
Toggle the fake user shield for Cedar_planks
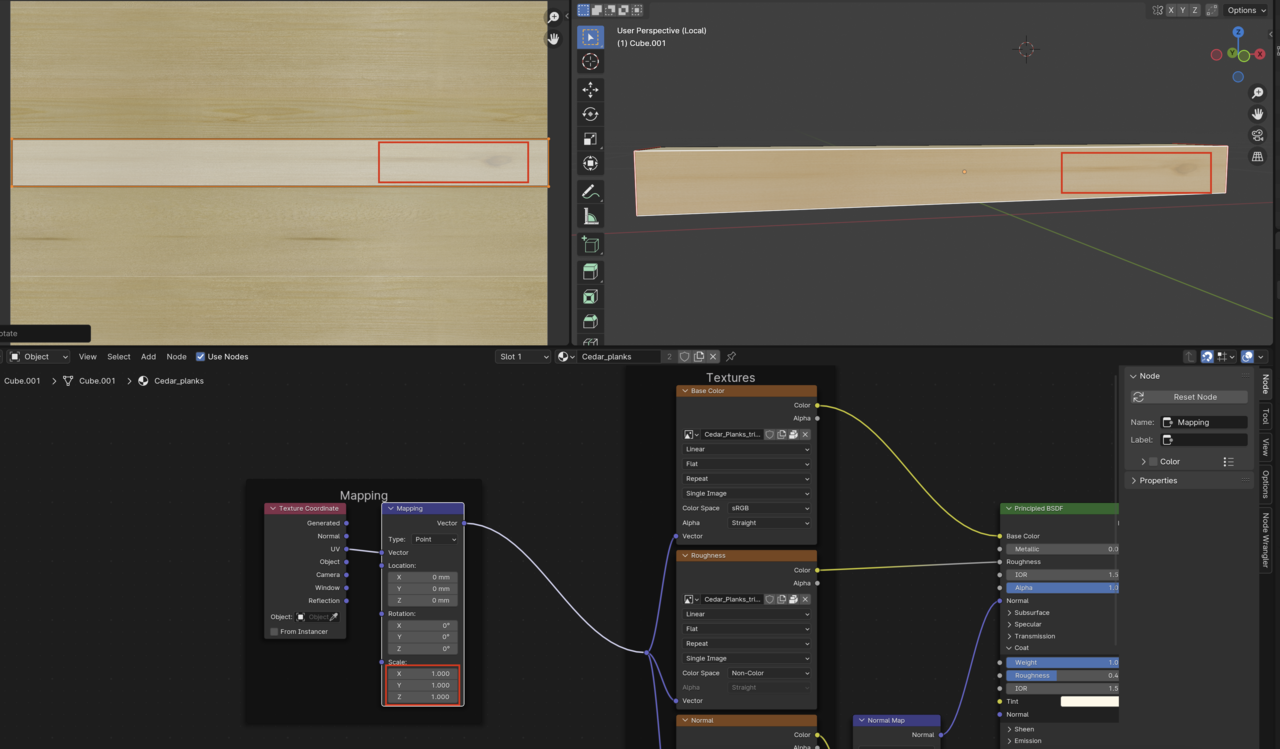coord(685,356)
